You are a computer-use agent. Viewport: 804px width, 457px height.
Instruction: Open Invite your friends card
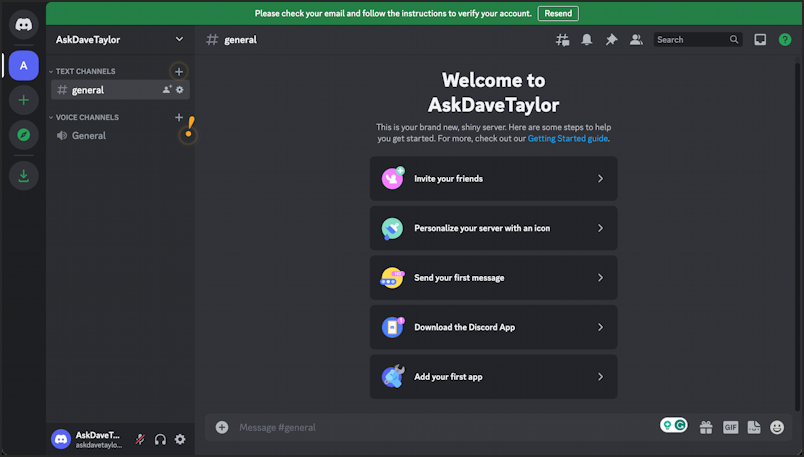pos(493,178)
